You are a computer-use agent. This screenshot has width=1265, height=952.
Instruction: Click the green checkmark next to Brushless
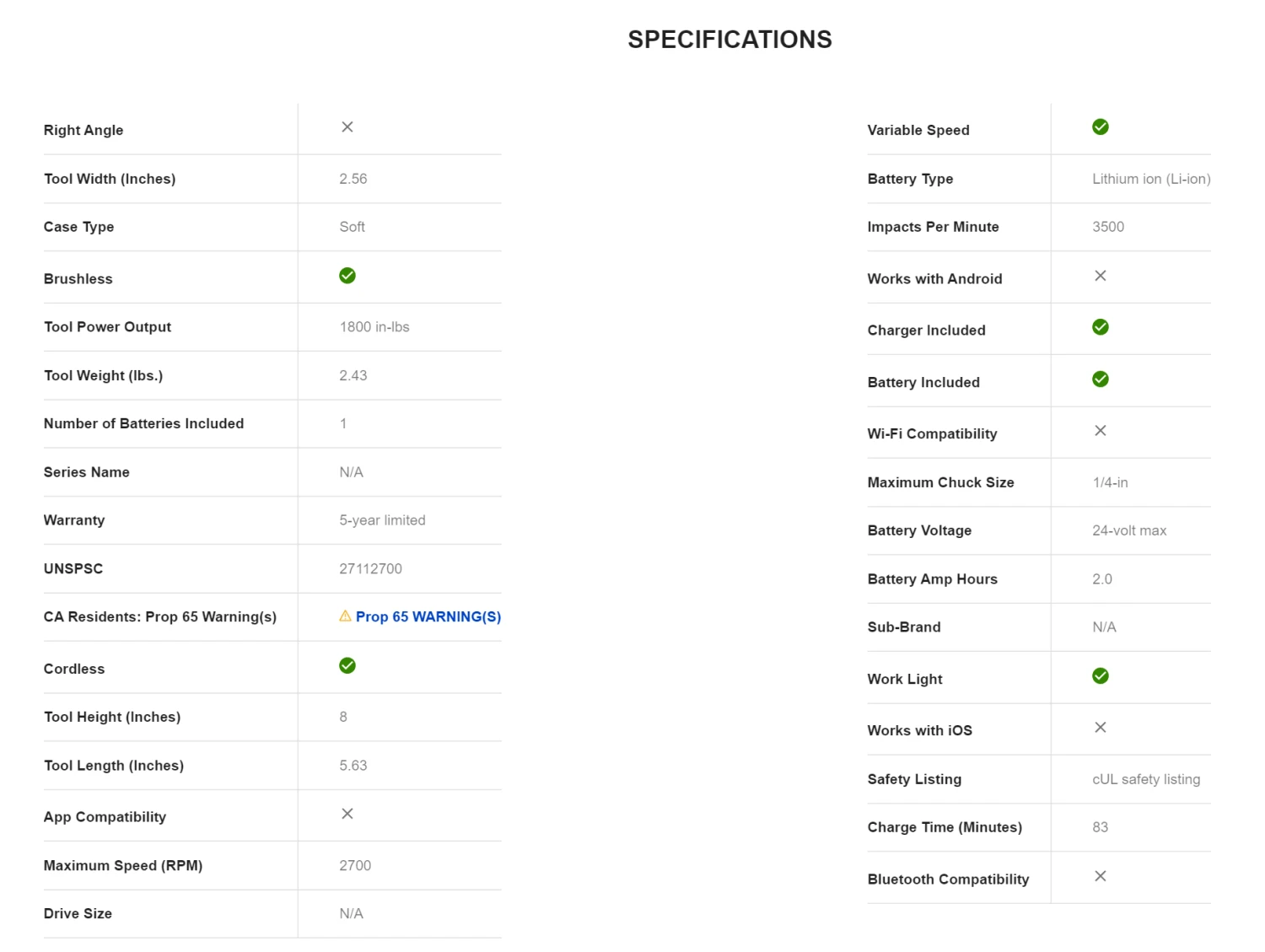[347, 276]
